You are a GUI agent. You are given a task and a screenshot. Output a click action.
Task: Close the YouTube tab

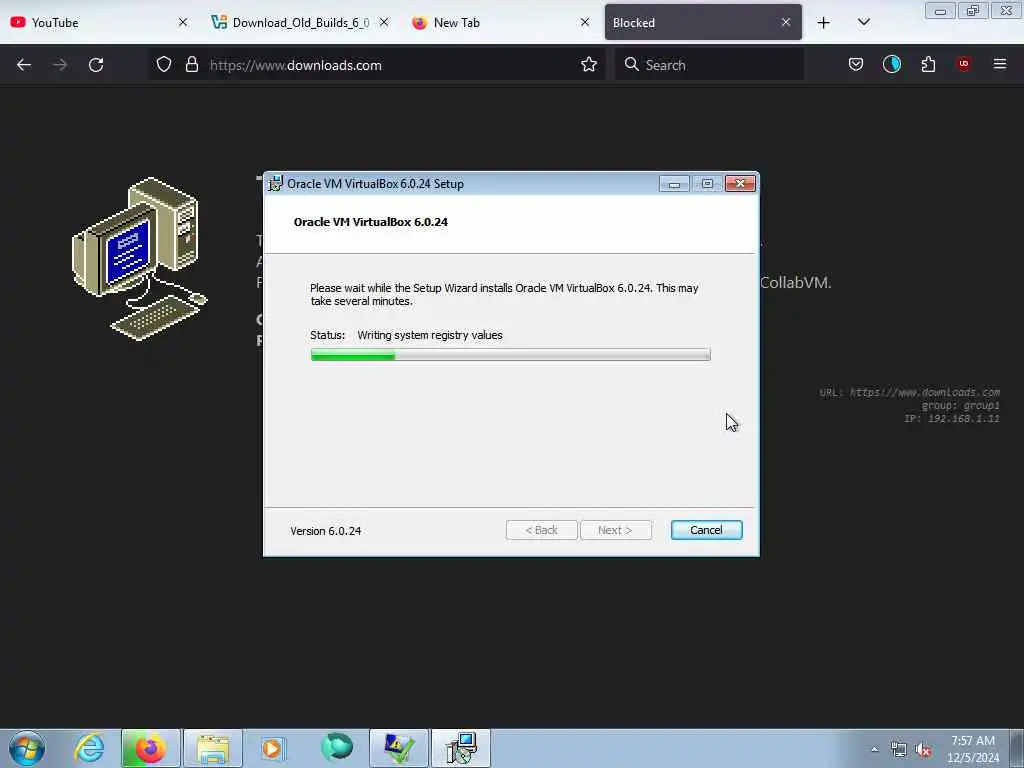(x=183, y=22)
